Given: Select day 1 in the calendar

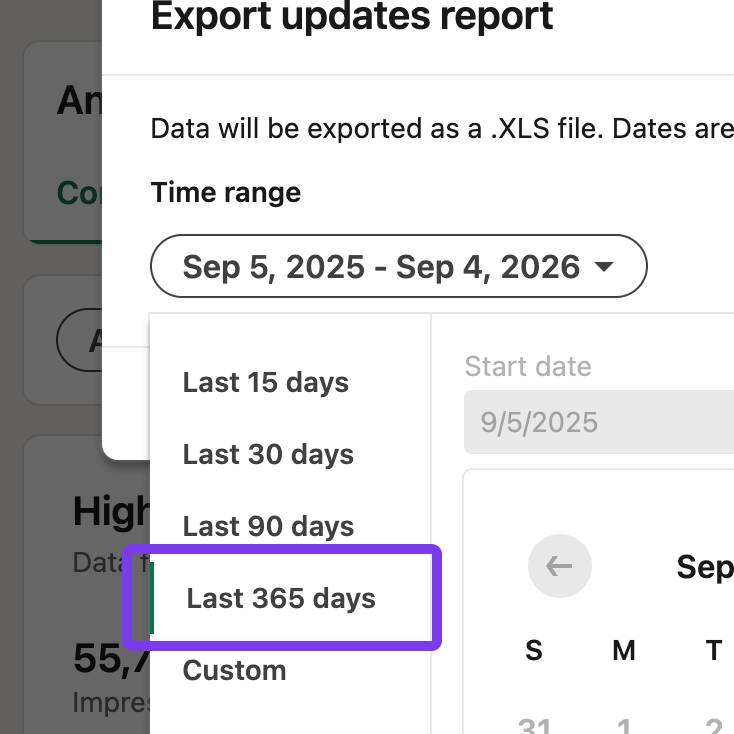Looking at the screenshot, I should click(624, 725).
